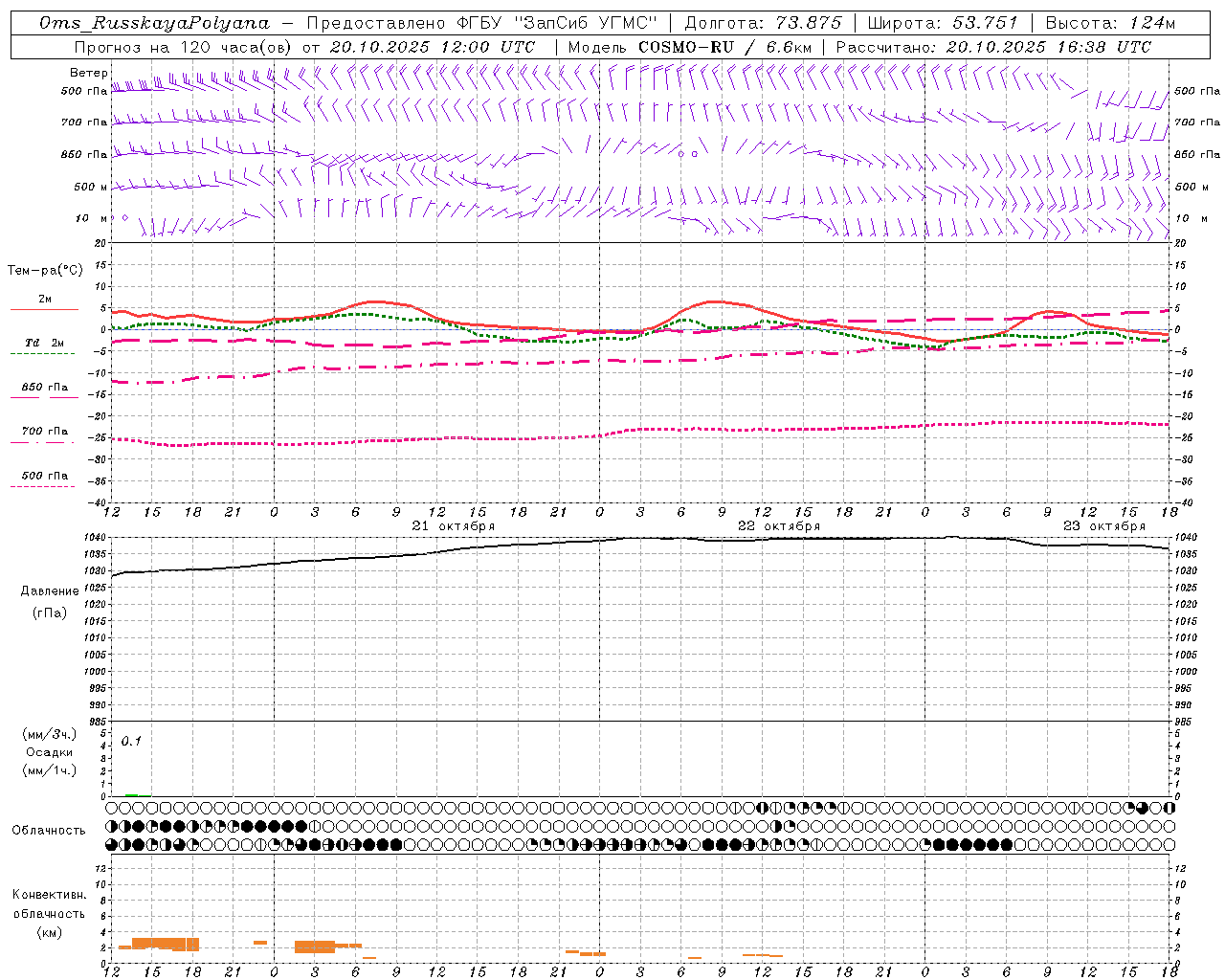Click the "Td 2м" dew point legend entry

[44, 343]
